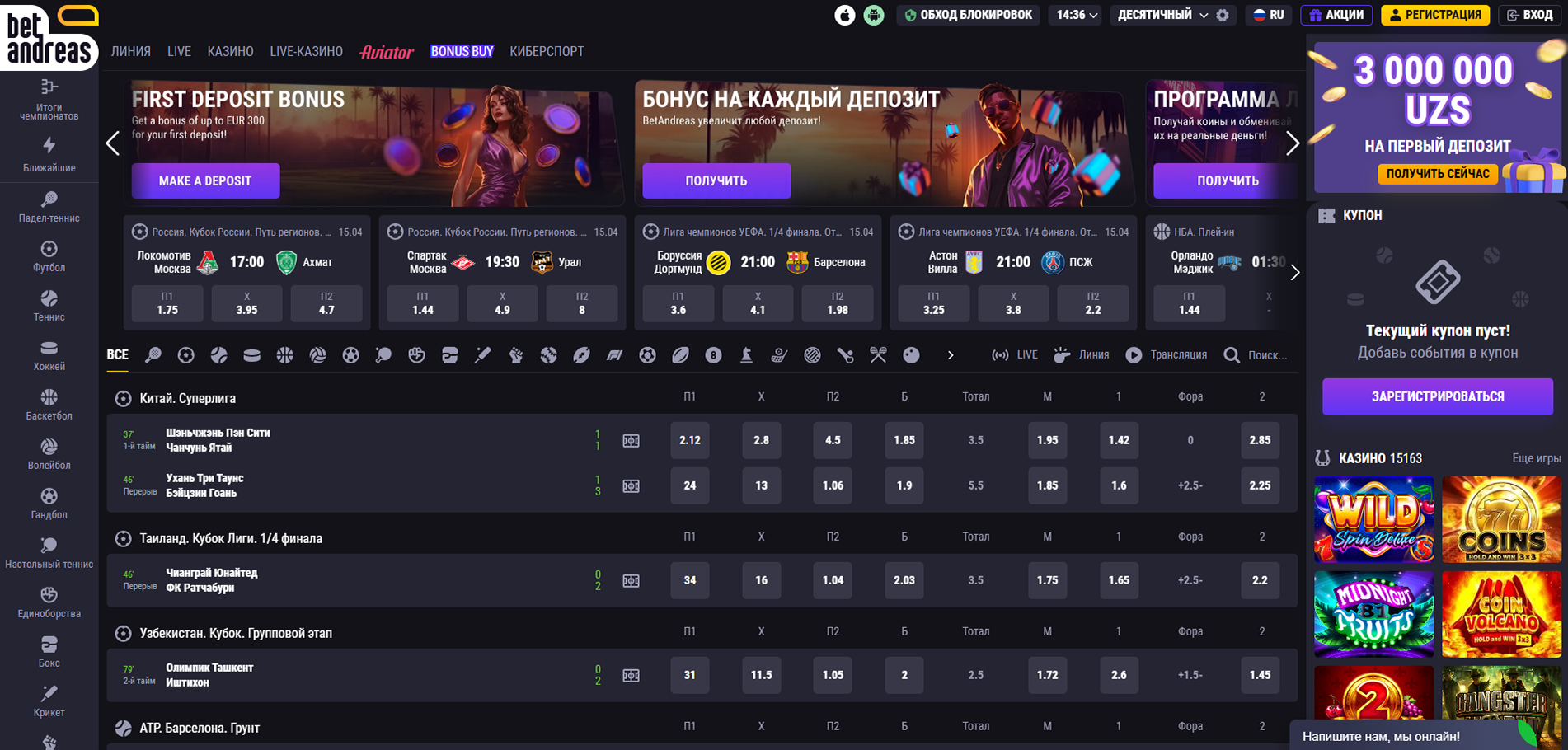Open the КАЗИНО menu item
Viewport: 1568px width, 750px height.
click(230, 51)
